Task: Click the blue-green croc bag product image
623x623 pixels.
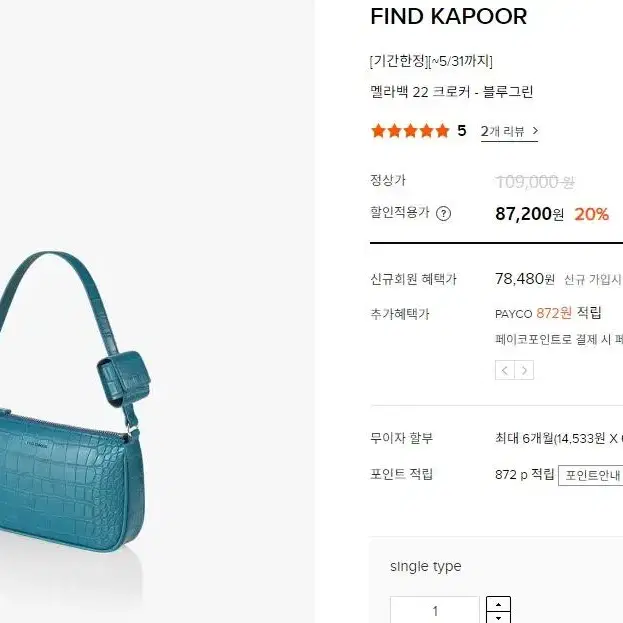Action: click(72, 404)
